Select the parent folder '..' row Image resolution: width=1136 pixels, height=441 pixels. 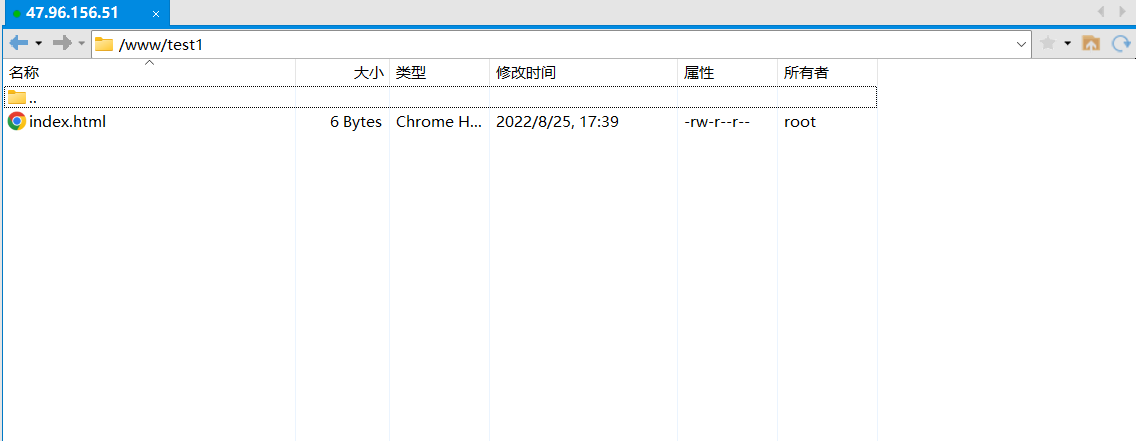[x=440, y=97]
